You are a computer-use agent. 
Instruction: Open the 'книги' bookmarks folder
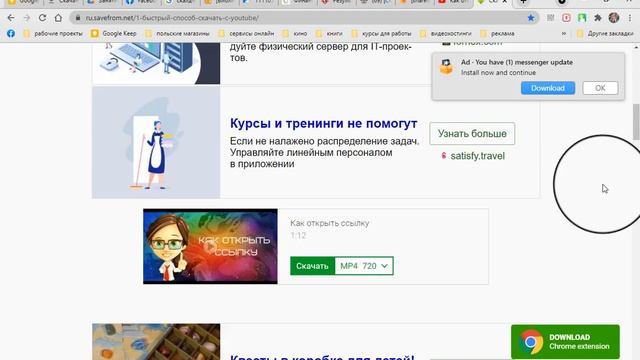pos(329,33)
